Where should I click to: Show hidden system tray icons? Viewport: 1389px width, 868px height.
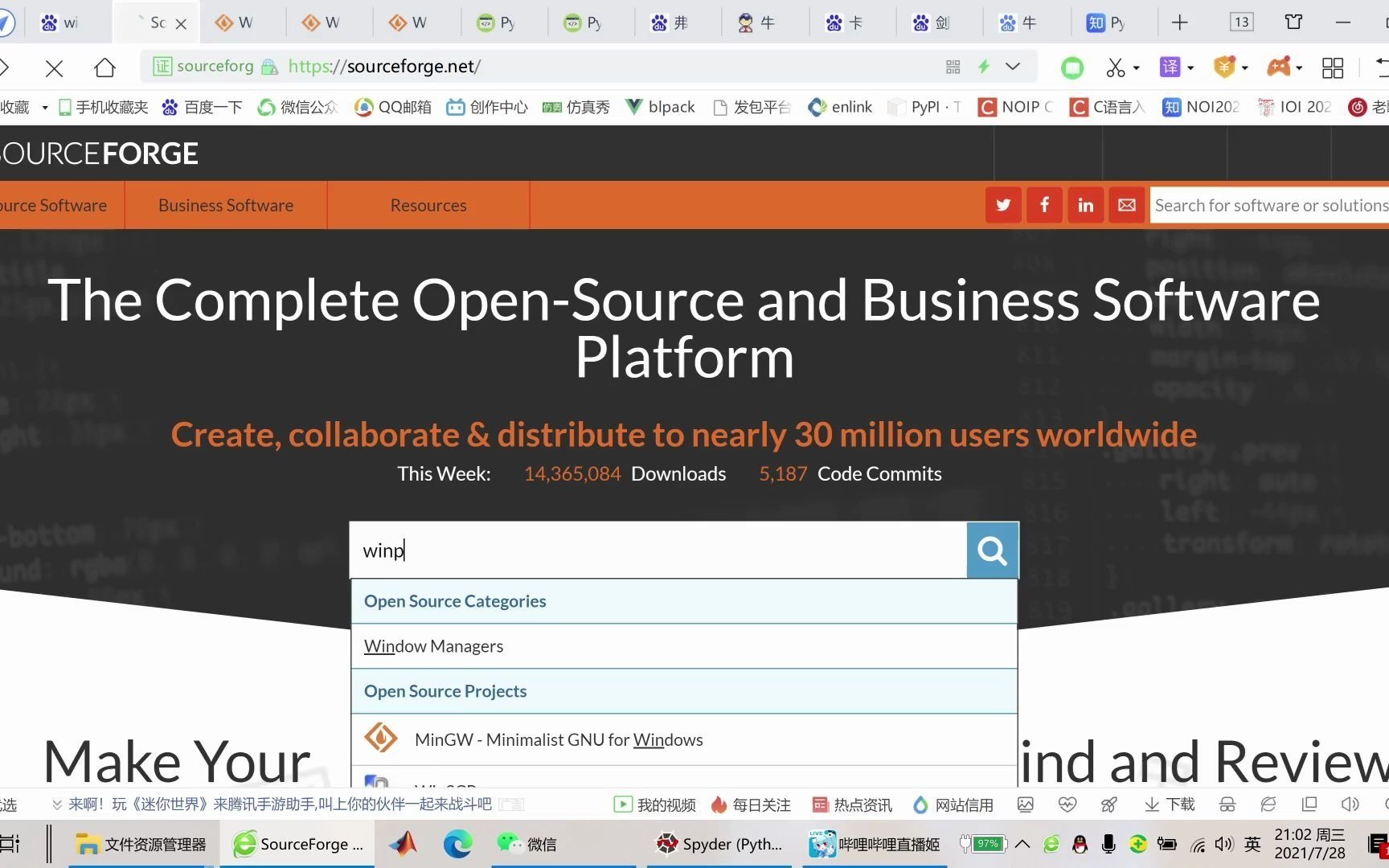click(x=1022, y=844)
